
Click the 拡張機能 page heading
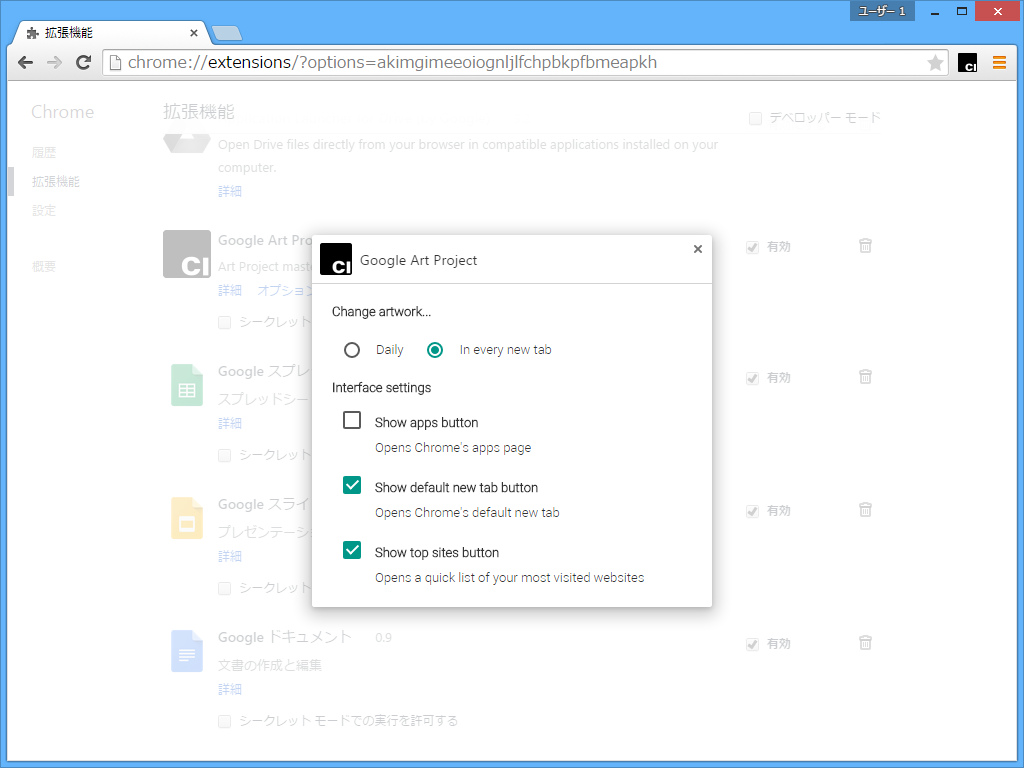click(x=199, y=112)
